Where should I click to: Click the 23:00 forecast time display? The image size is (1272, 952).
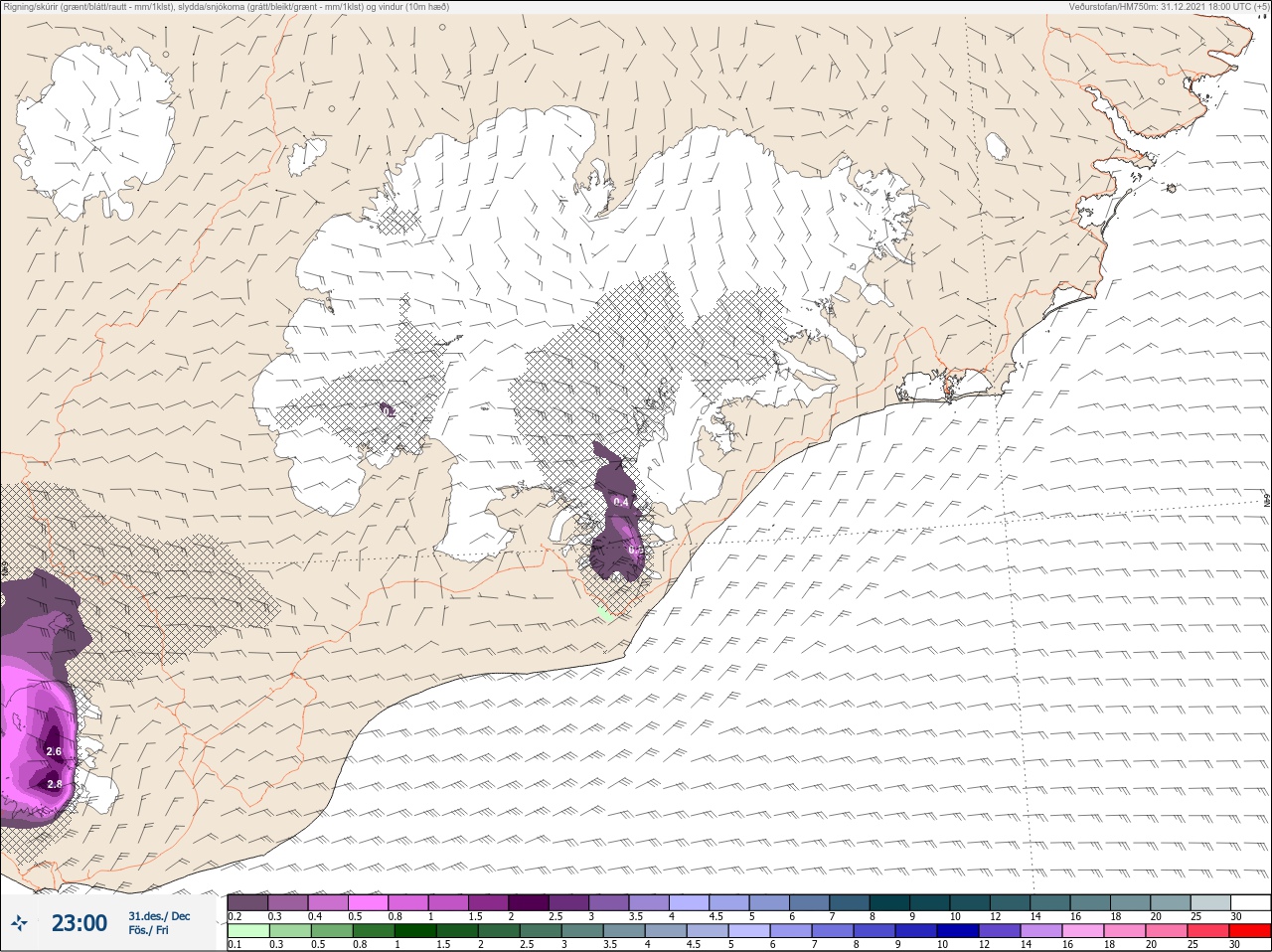(x=79, y=923)
